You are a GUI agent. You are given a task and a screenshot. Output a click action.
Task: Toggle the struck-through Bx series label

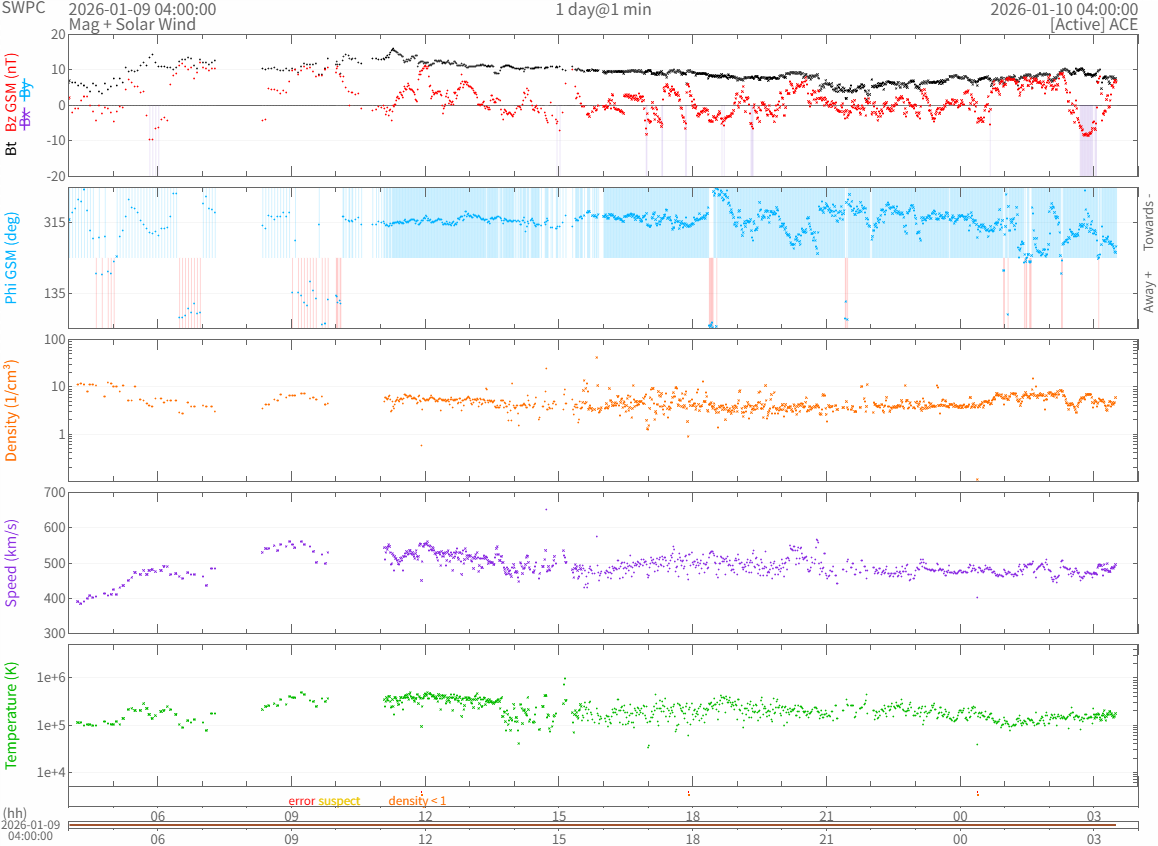coord(26,118)
